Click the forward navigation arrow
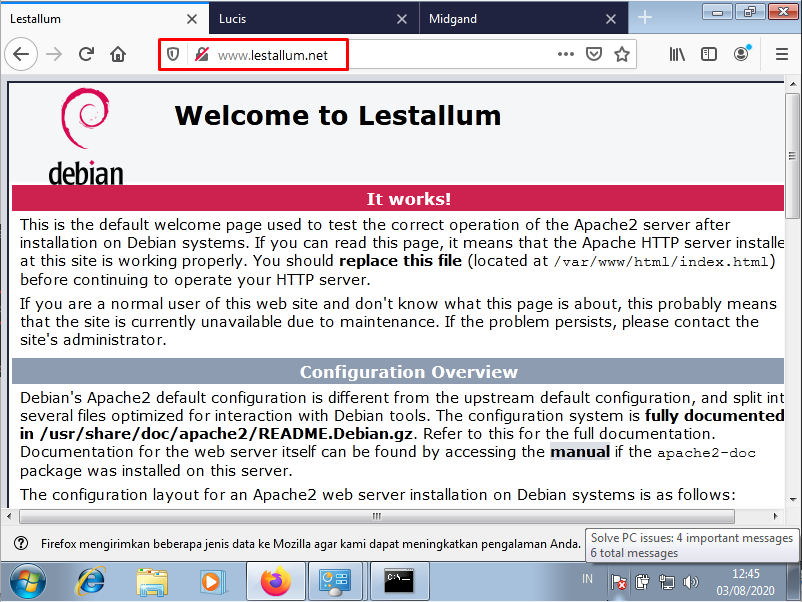 [54, 54]
